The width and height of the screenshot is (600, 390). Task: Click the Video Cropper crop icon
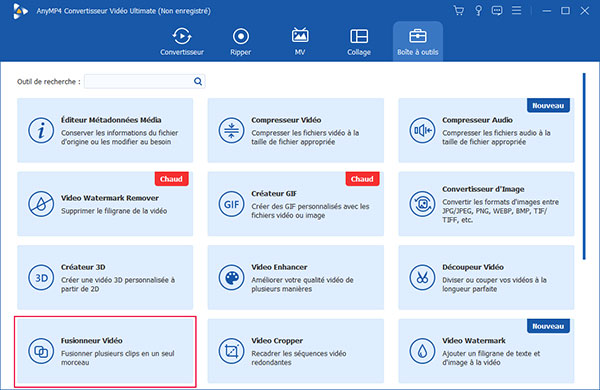pyautogui.click(x=231, y=351)
